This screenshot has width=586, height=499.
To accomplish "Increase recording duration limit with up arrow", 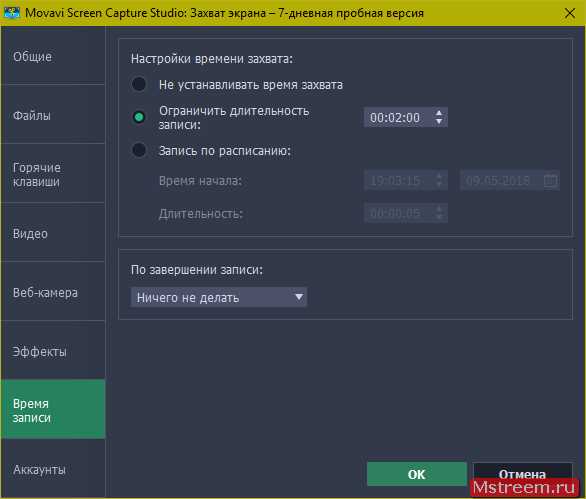I will click(x=439, y=113).
